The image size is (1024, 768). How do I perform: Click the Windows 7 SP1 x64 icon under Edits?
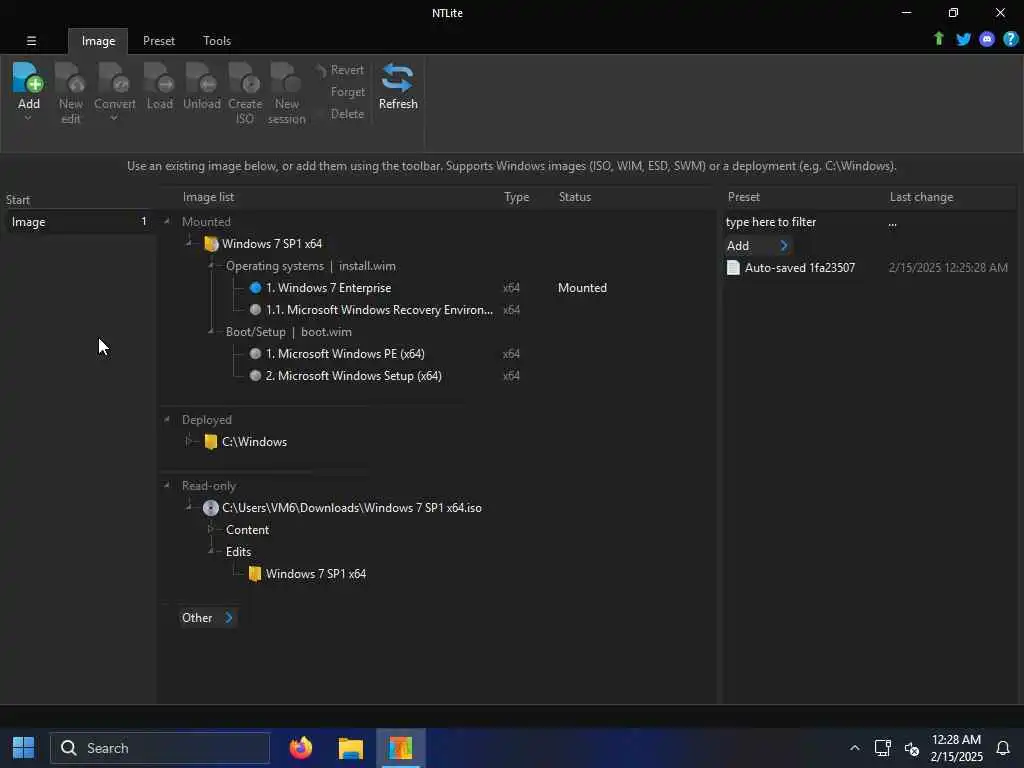[x=255, y=574]
